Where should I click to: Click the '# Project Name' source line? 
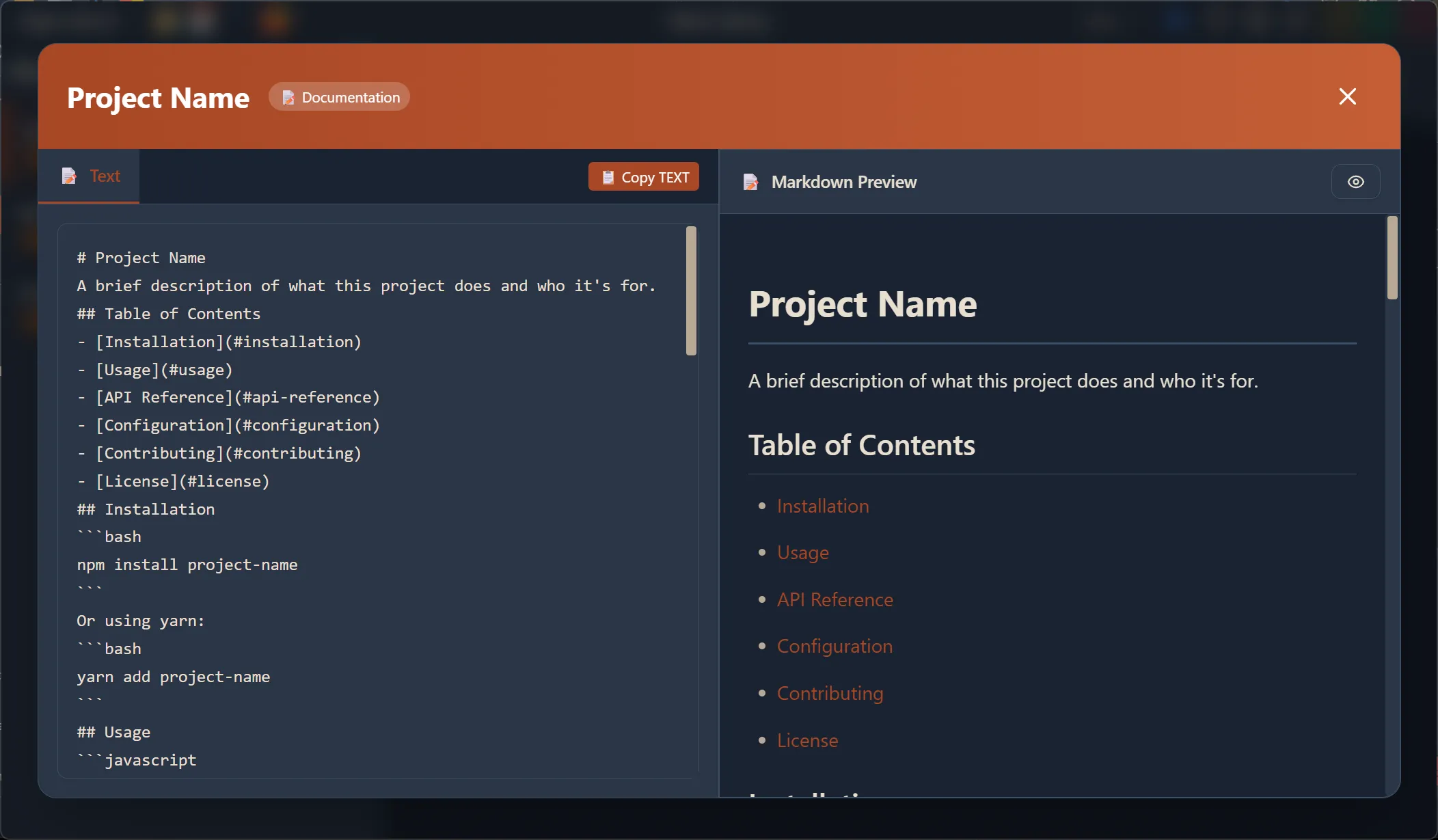(141, 258)
